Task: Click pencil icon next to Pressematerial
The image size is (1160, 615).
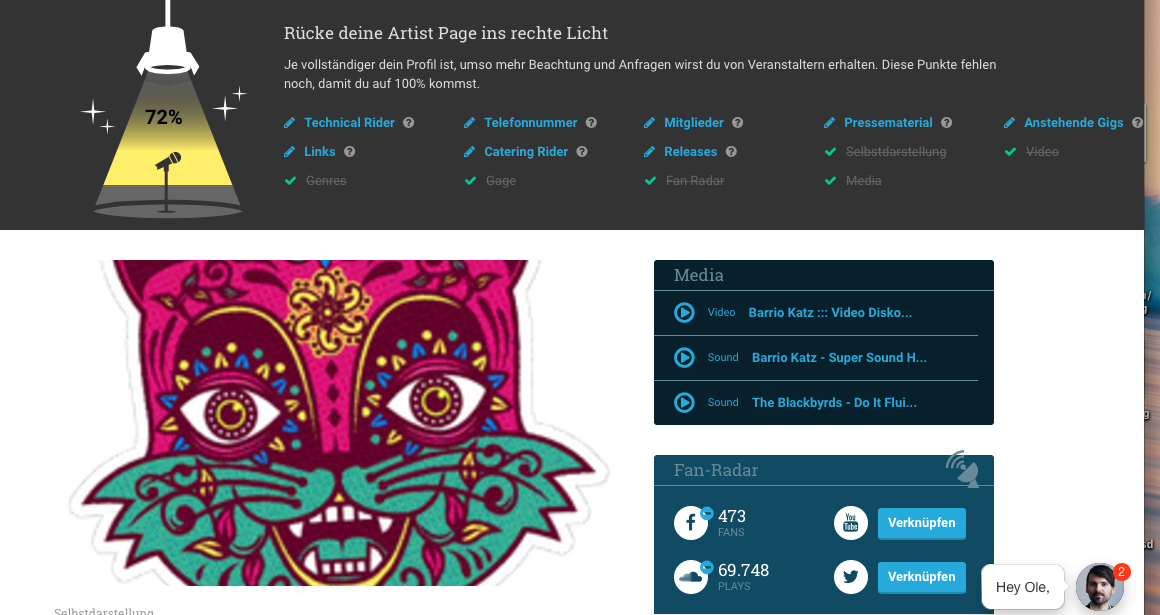Action: [830, 123]
